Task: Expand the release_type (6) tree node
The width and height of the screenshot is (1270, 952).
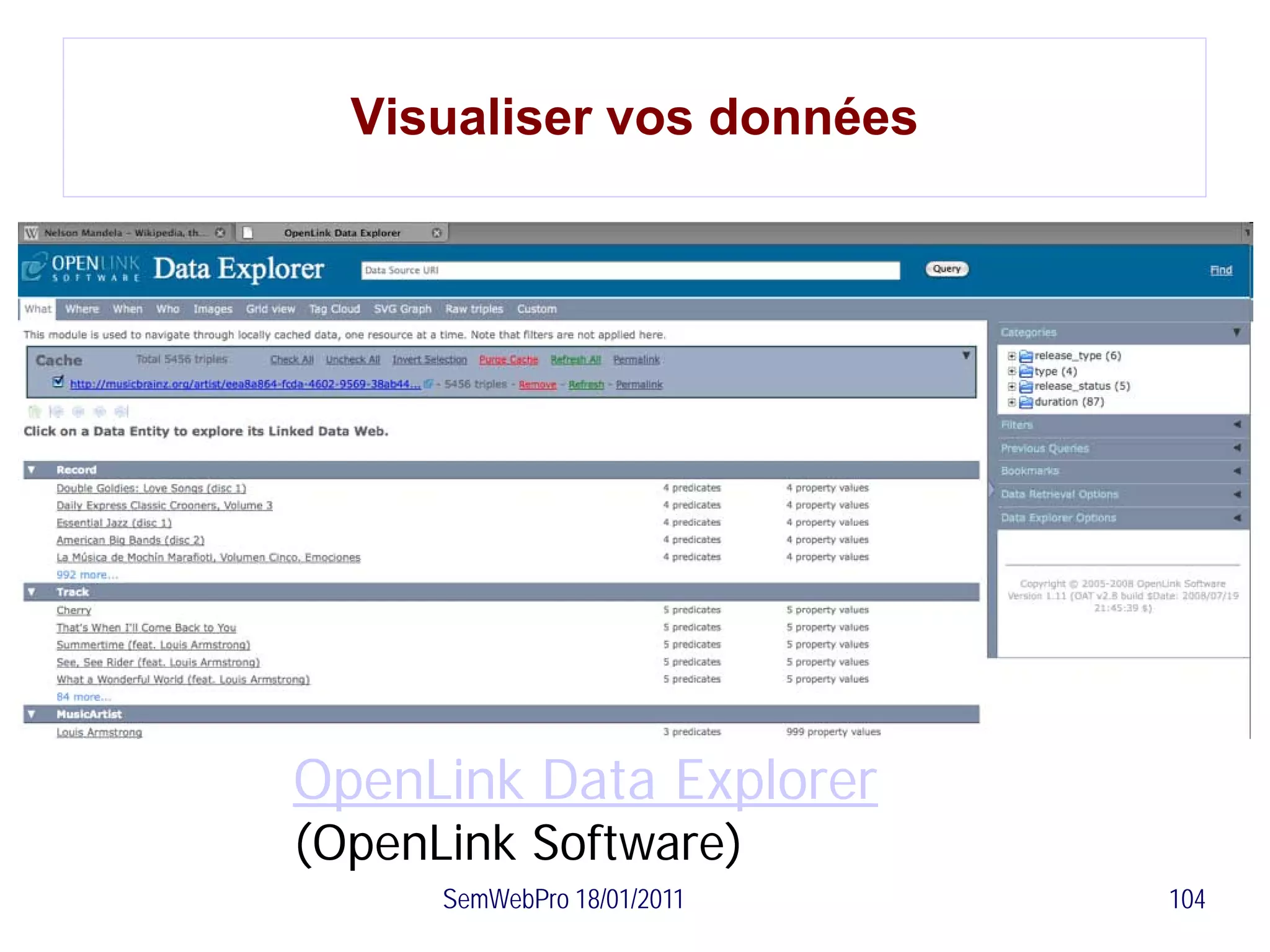Action: (1011, 356)
